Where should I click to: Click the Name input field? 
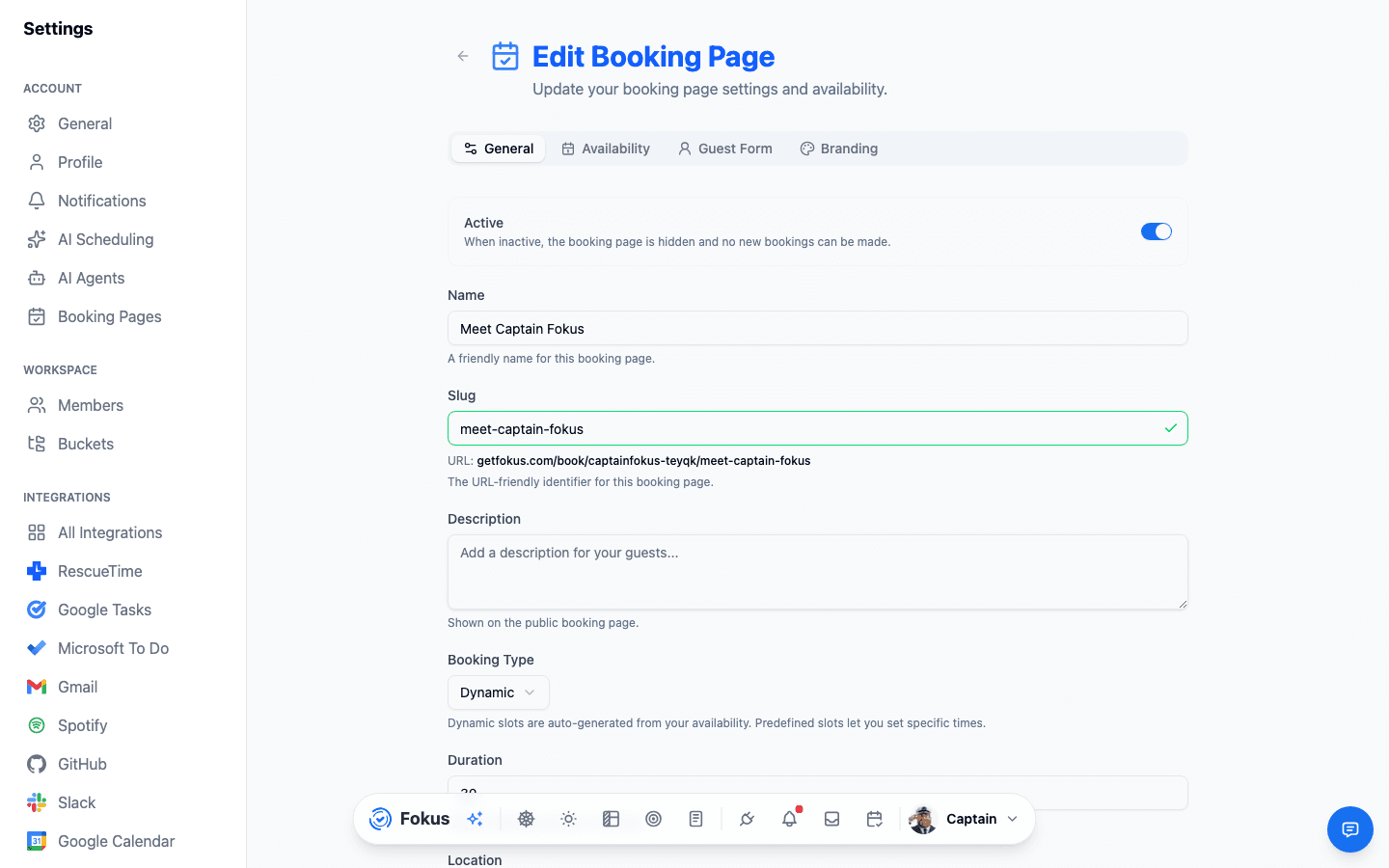coord(818,328)
